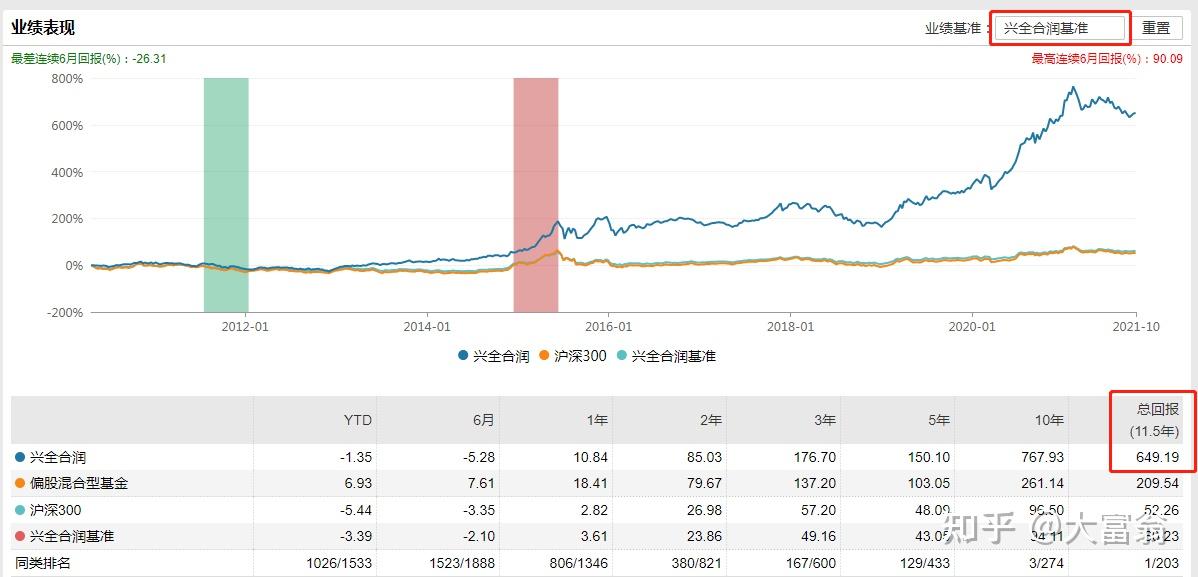Viewport: 1198px width, 577px height.
Task: Click the -5.44 YTD value
Action: click(356, 510)
